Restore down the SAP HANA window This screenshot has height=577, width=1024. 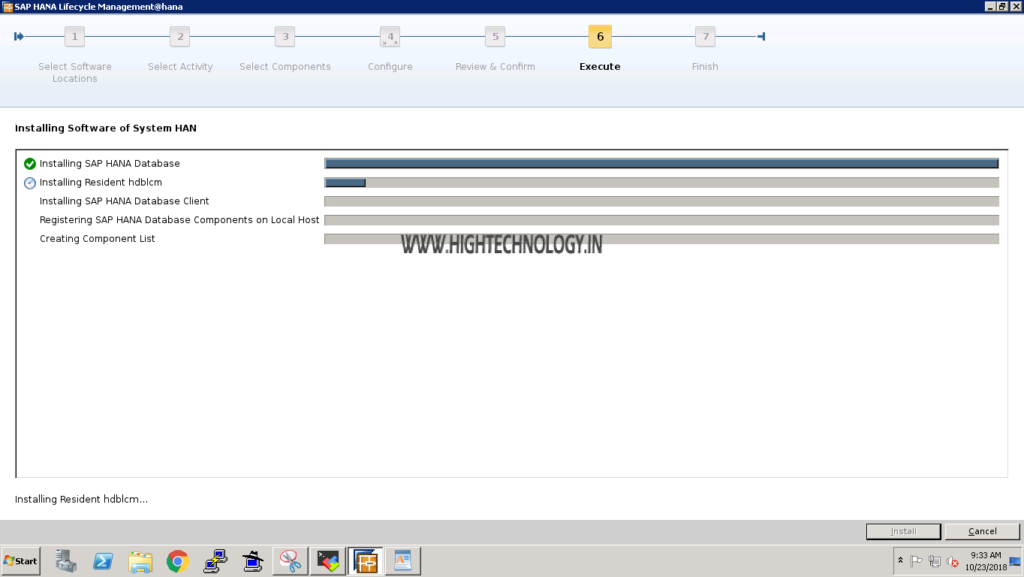pyautogui.click(x=1002, y=7)
